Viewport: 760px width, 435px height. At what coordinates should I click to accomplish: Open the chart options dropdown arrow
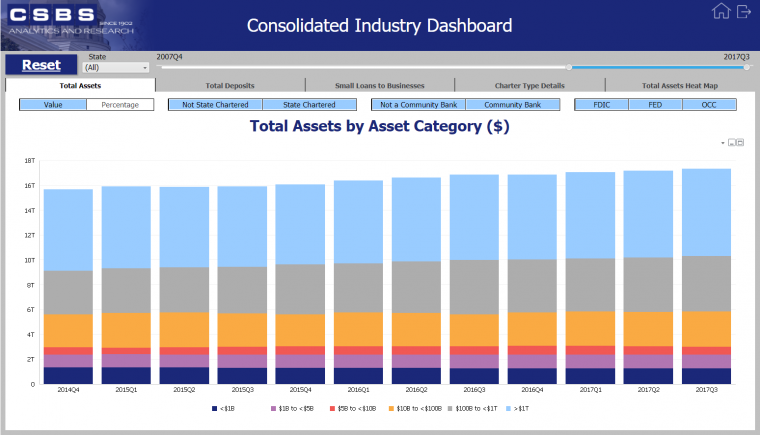pos(723,143)
